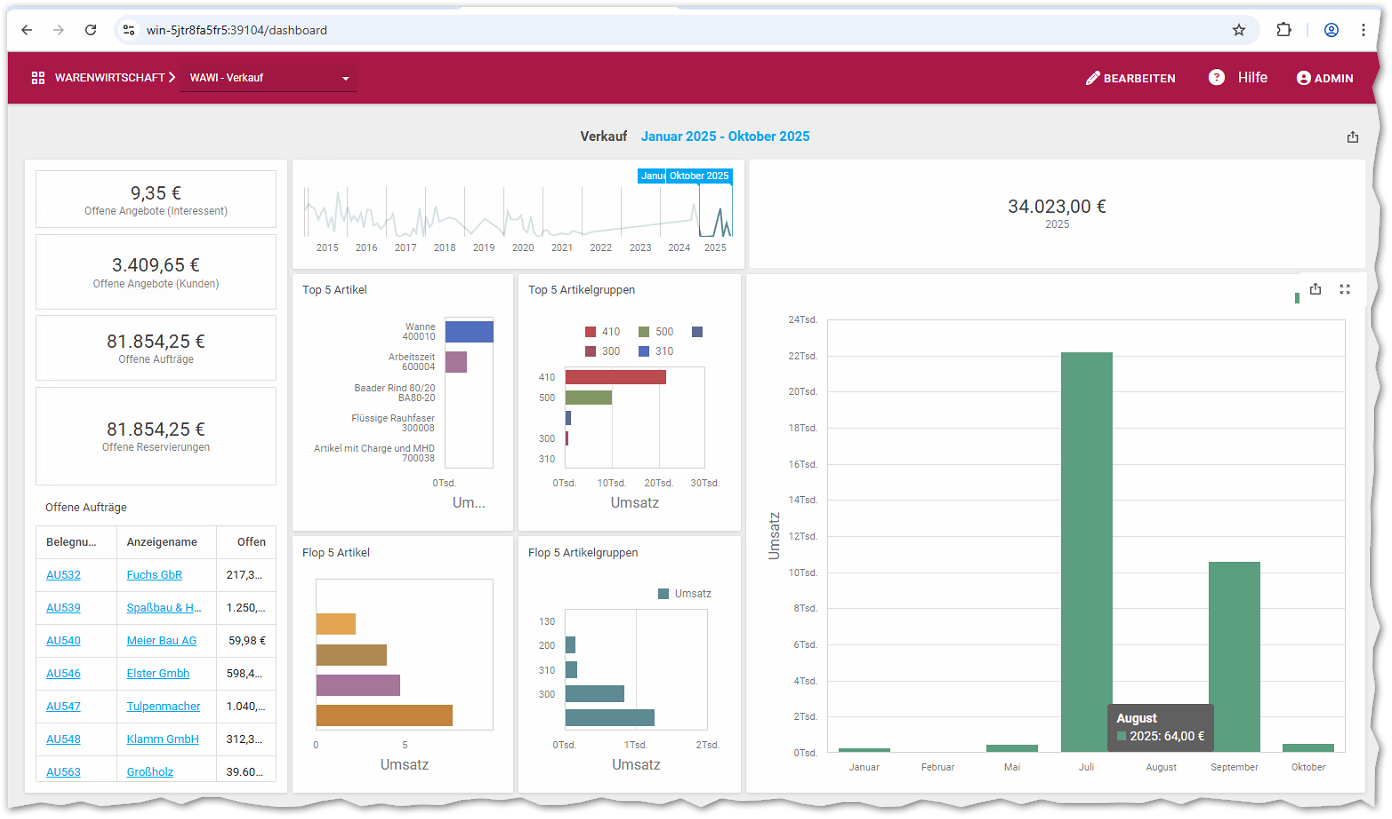The width and height of the screenshot is (1392, 819).
Task: Bookmark this page with the star icon
Action: pos(1239,30)
